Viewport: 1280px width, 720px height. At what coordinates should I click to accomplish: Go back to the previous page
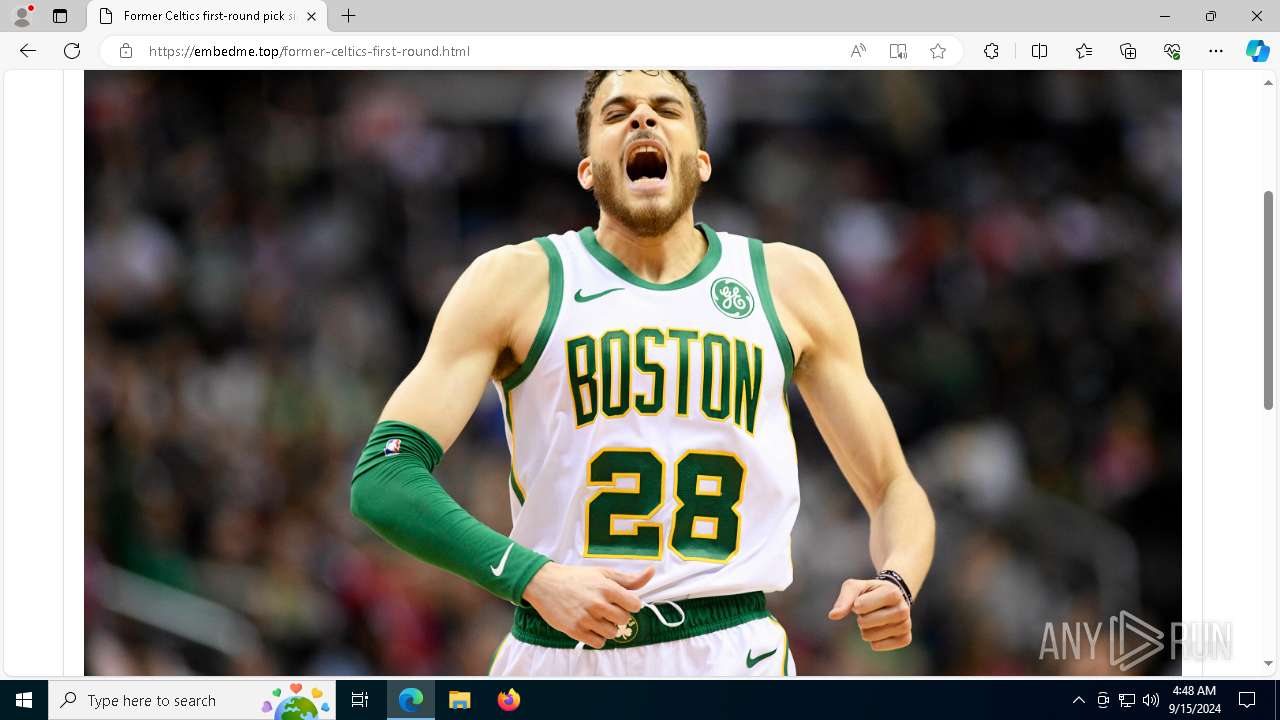28,51
